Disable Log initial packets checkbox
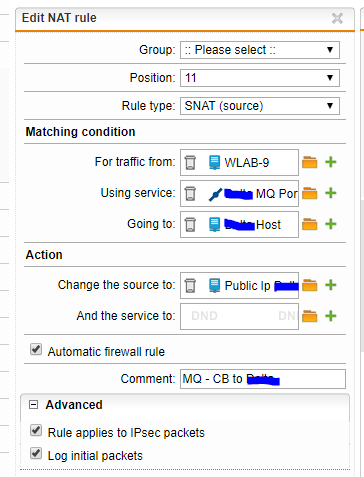This screenshot has width=364, height=477. [x=36, y=453]
